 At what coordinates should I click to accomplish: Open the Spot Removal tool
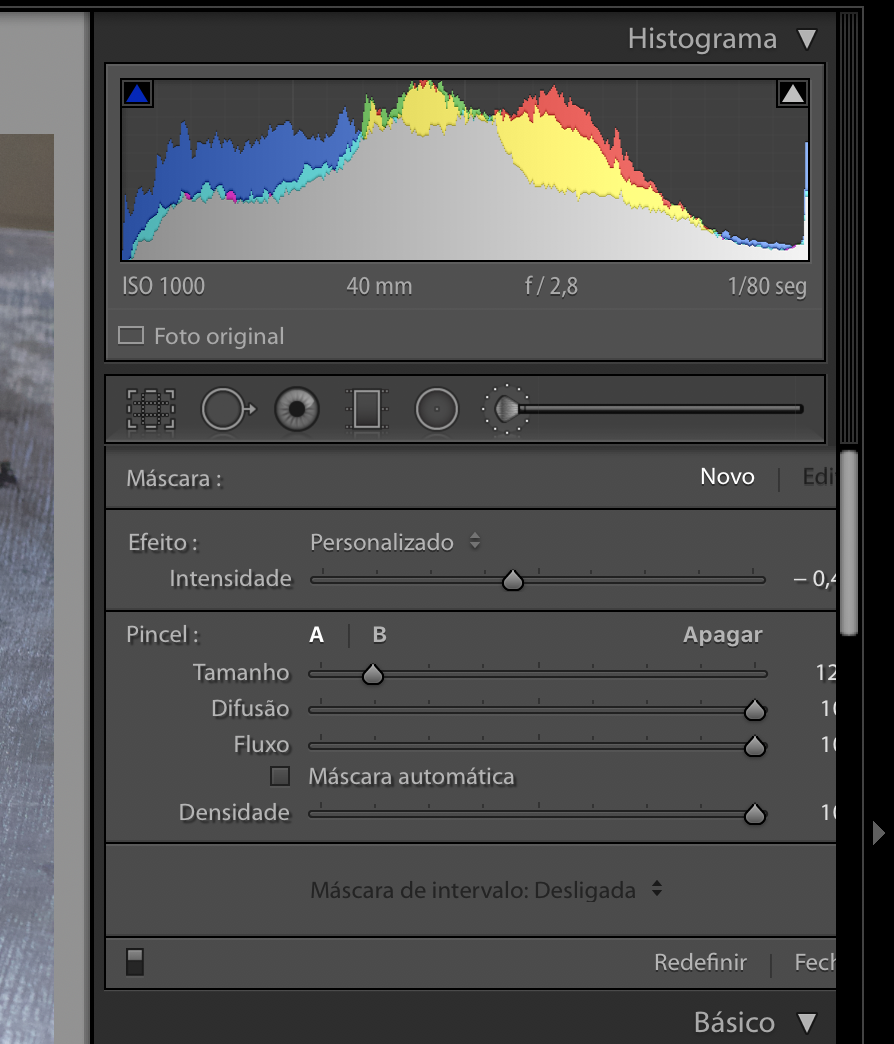click(227, 409)
